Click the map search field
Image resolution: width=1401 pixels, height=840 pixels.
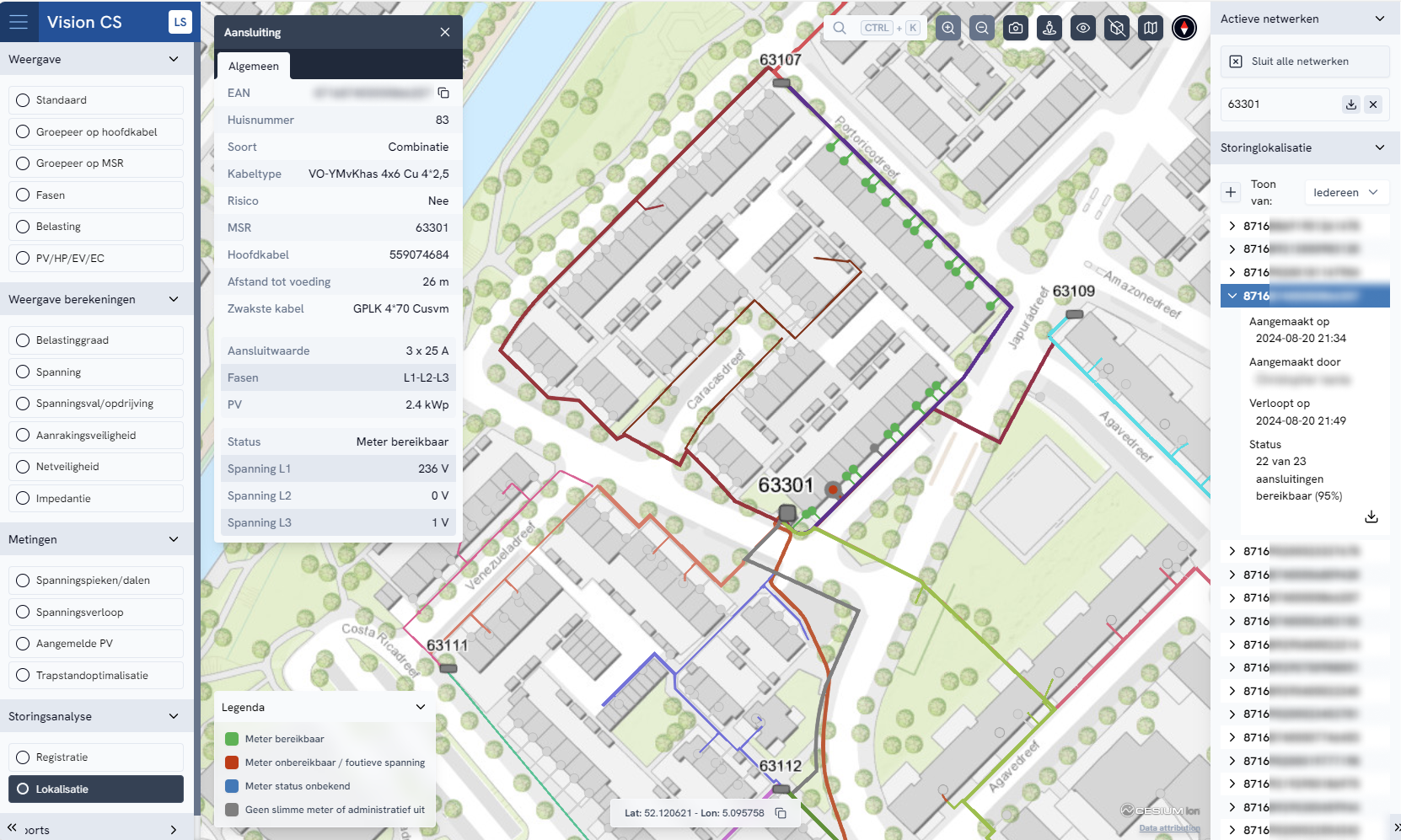(x=875, y=28)
